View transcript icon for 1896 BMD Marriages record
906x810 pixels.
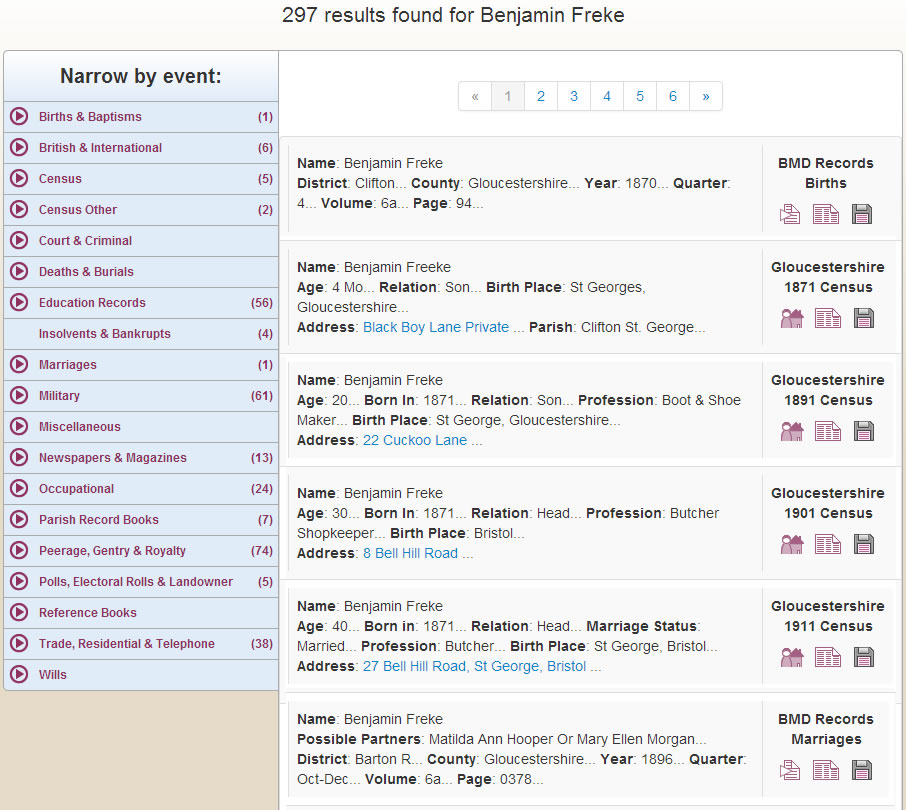[790, 770]
